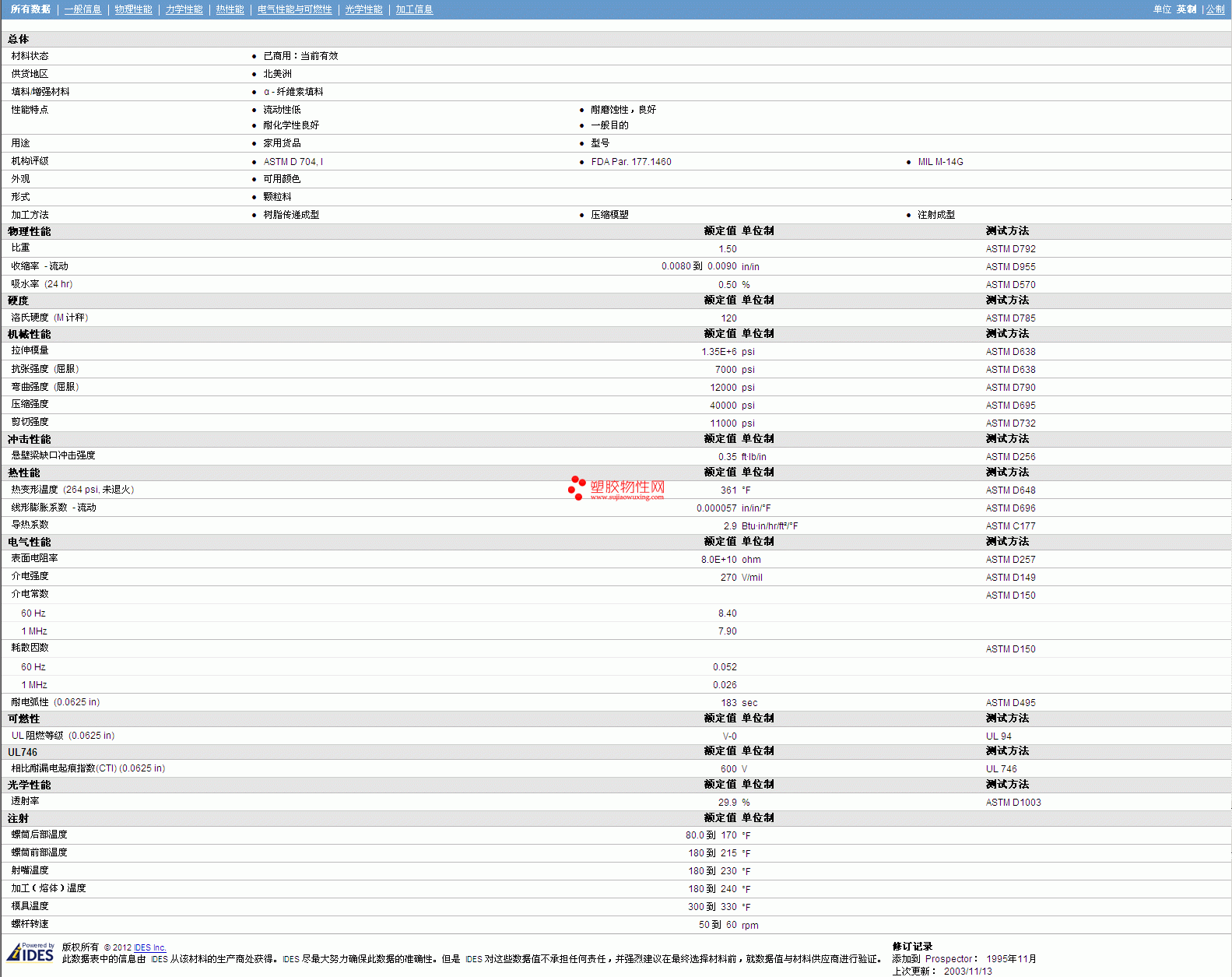
Task: Click the 物理性能 section header
Action: 30,231
